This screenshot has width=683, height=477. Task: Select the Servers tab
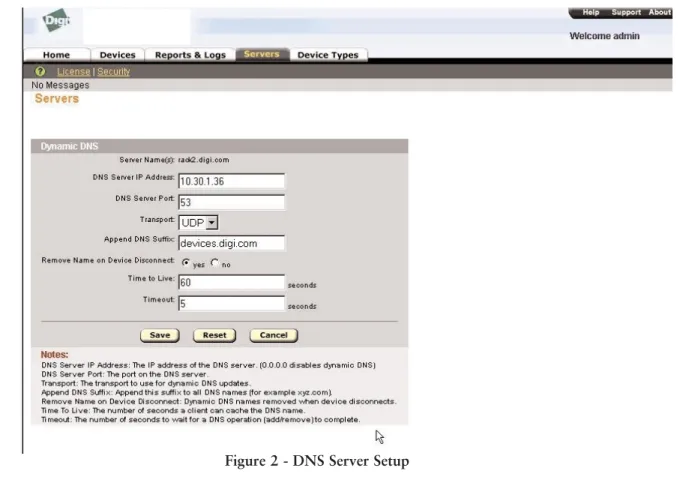(x=262, y=54)
